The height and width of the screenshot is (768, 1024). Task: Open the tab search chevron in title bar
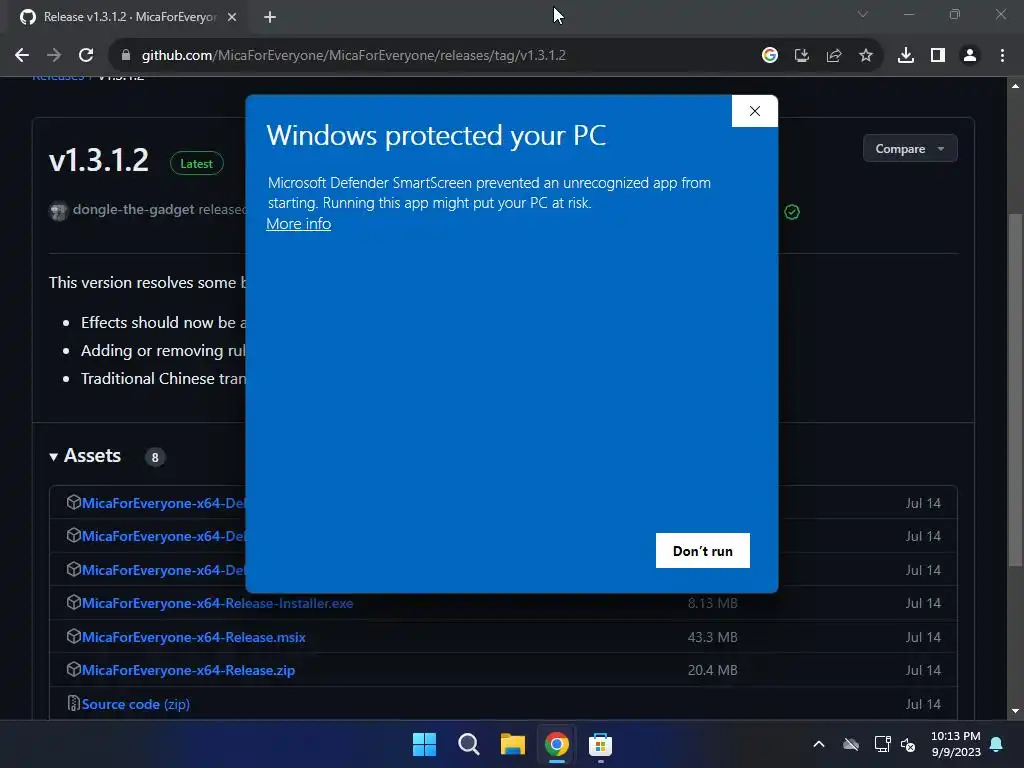pos(863,14)
